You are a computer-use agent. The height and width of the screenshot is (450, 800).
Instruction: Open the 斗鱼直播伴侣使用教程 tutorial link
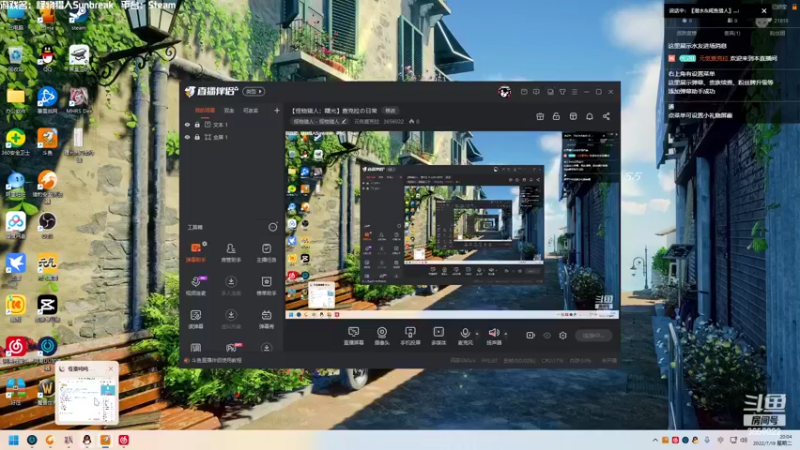pyautogui.click(x=216, y=360)
